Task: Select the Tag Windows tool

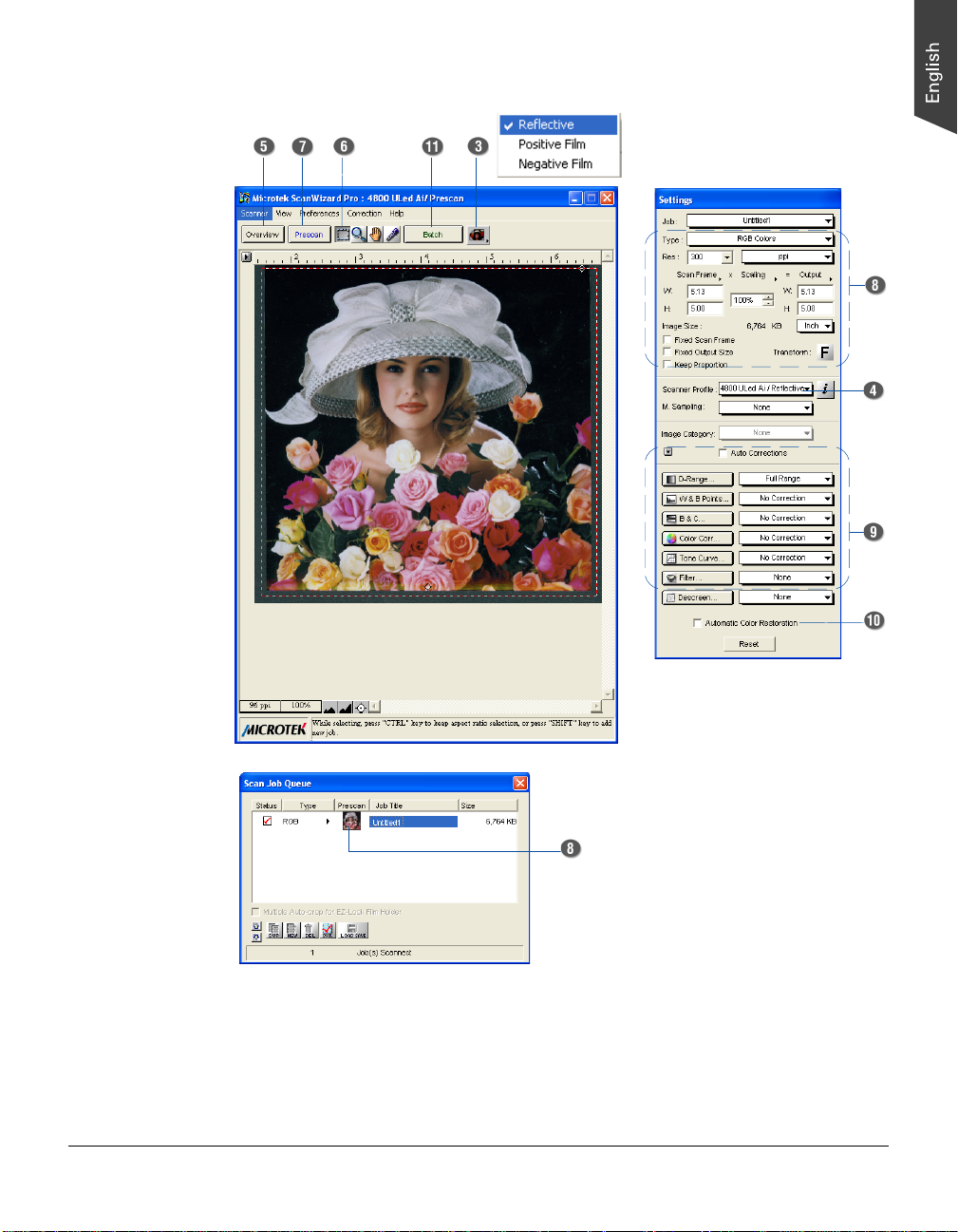Action: 392,234
